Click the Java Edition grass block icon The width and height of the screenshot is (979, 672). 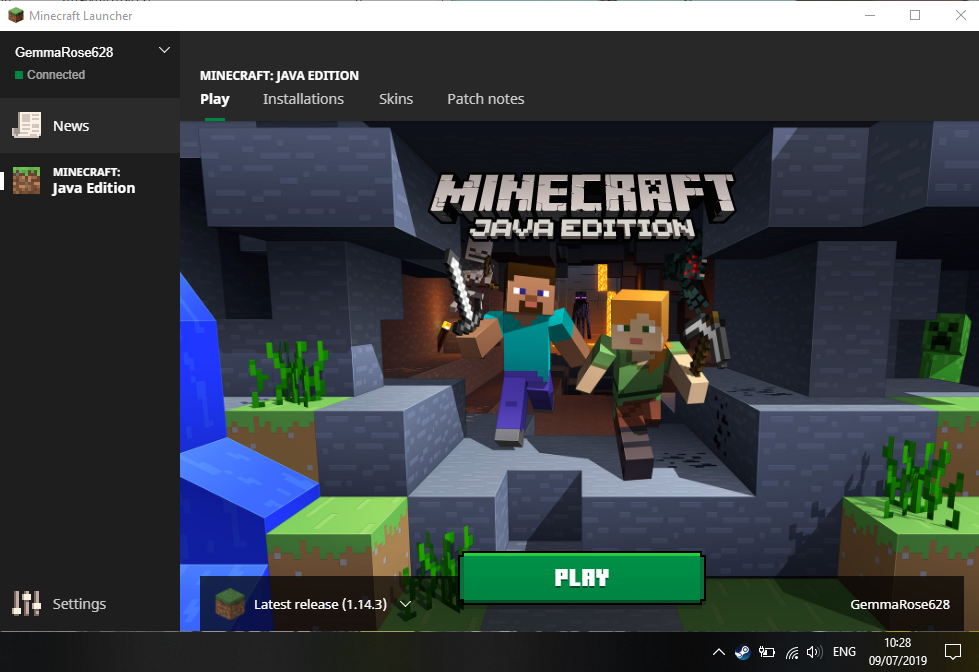click(x=27, y=180)
